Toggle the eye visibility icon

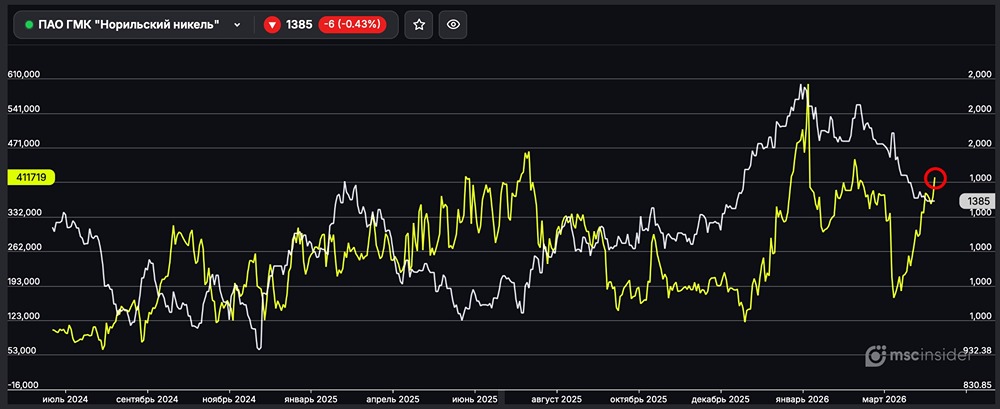tap(453, 24)
